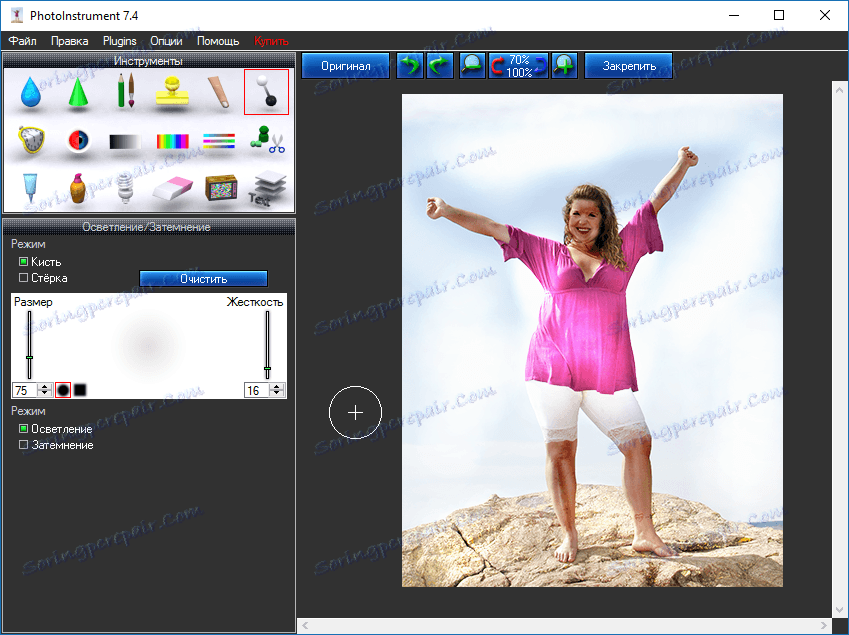Click the horizontal scrollbar right arrow

pyautogui.click(x=825, y=625)
